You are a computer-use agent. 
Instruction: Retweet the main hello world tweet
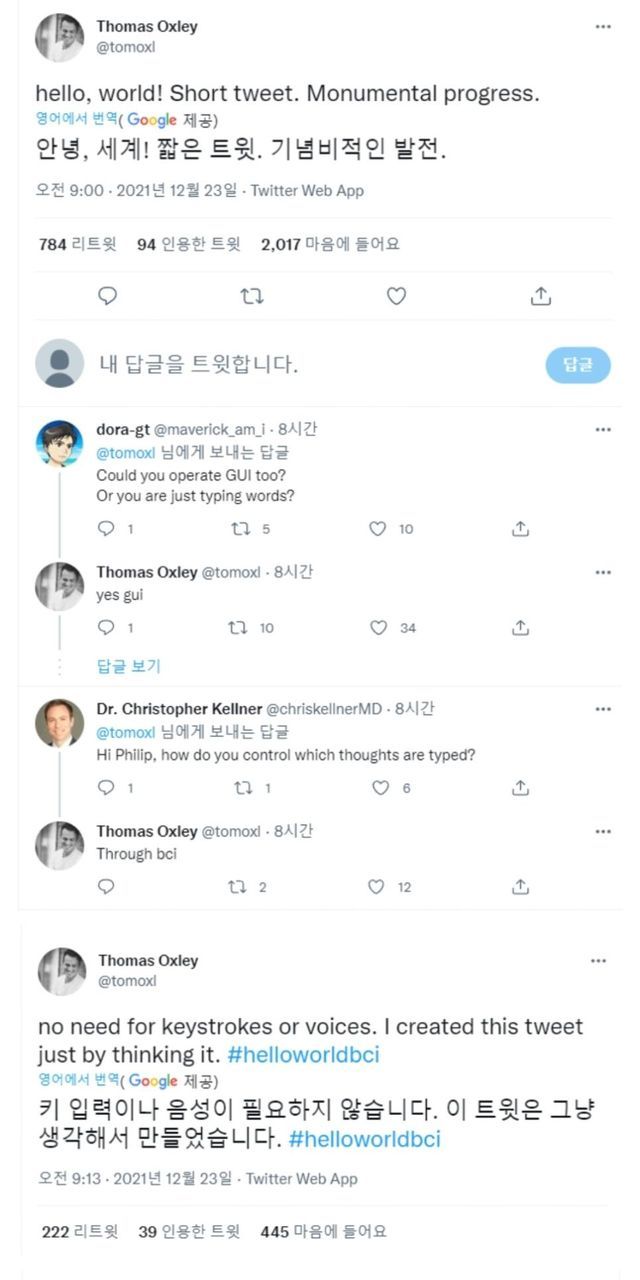point(253,296)
